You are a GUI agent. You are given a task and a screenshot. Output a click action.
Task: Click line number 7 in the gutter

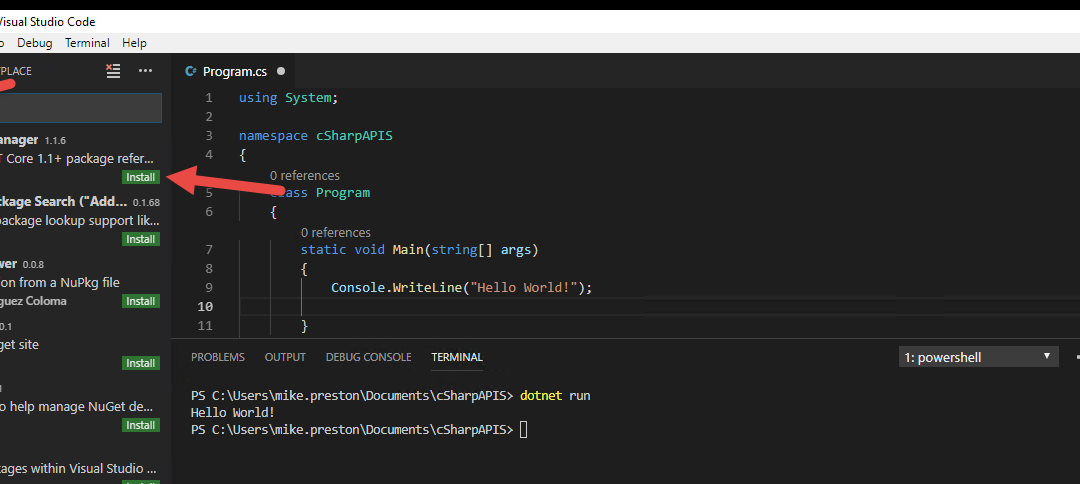click(209, 249)
